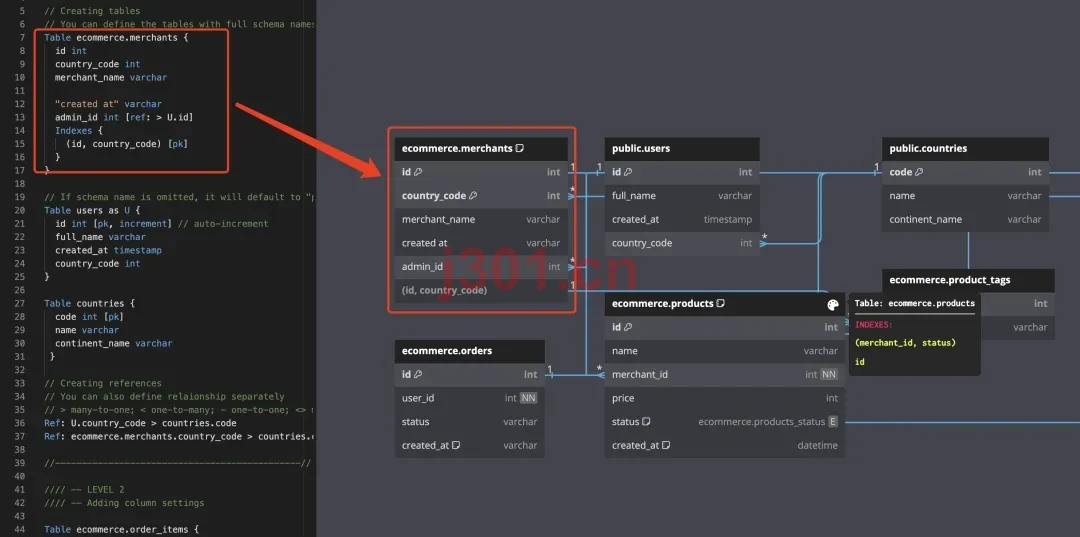
Task: Place cursor on '// Creating references' comment line
Action: (103, 383)
